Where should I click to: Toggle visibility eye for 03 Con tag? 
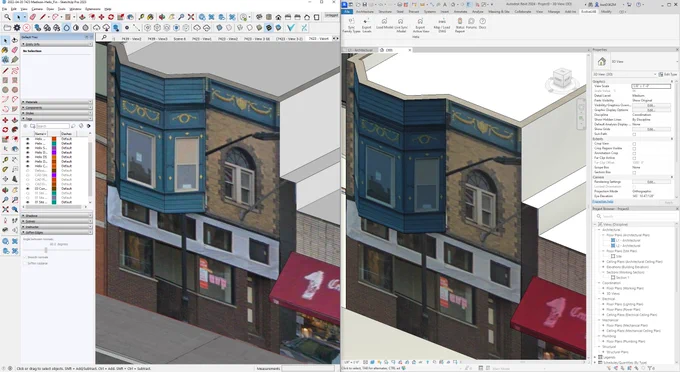tap(28, 189)
